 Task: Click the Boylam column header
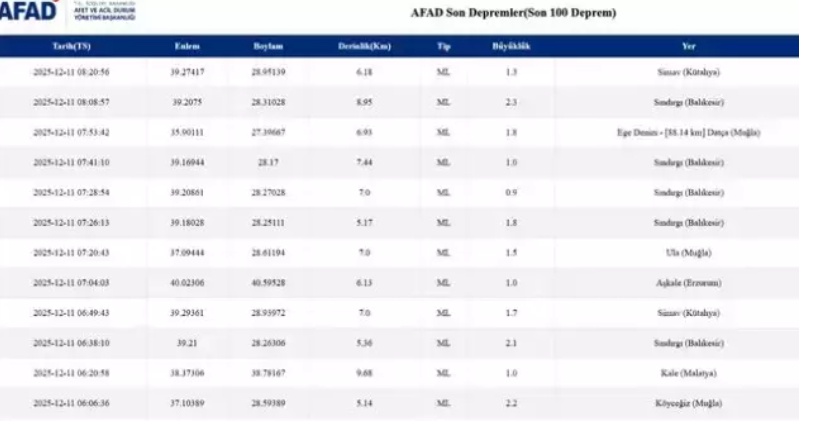[269, 47]
